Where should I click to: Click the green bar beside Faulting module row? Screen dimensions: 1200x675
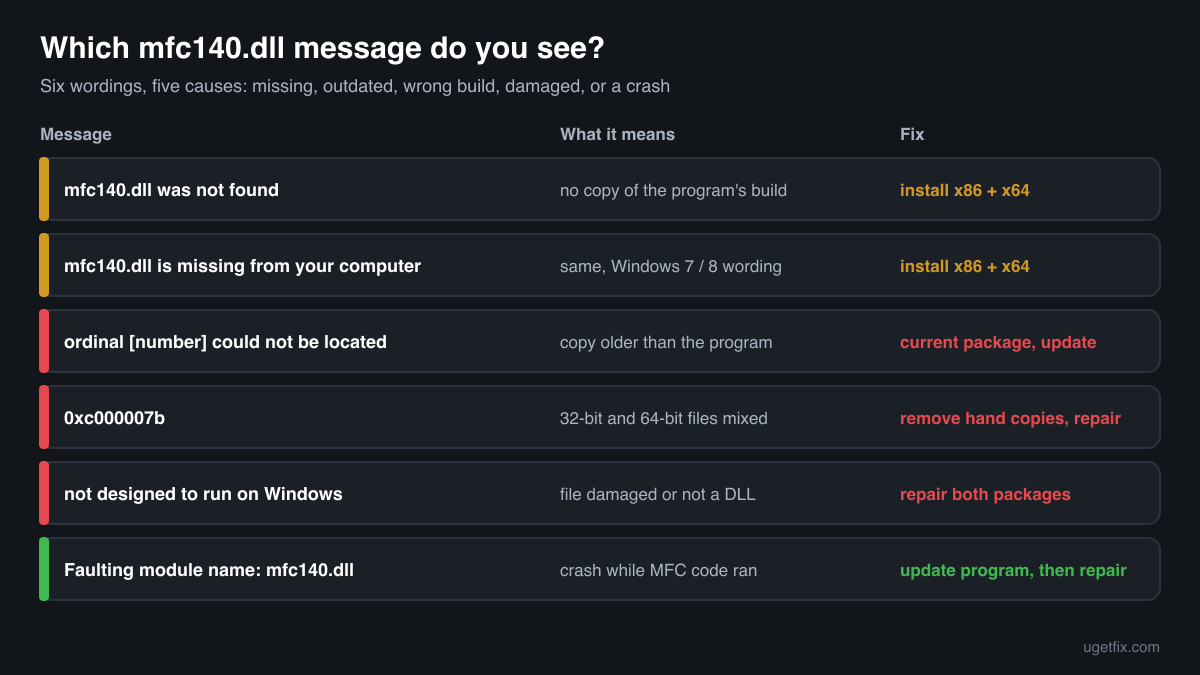point(44,569)
